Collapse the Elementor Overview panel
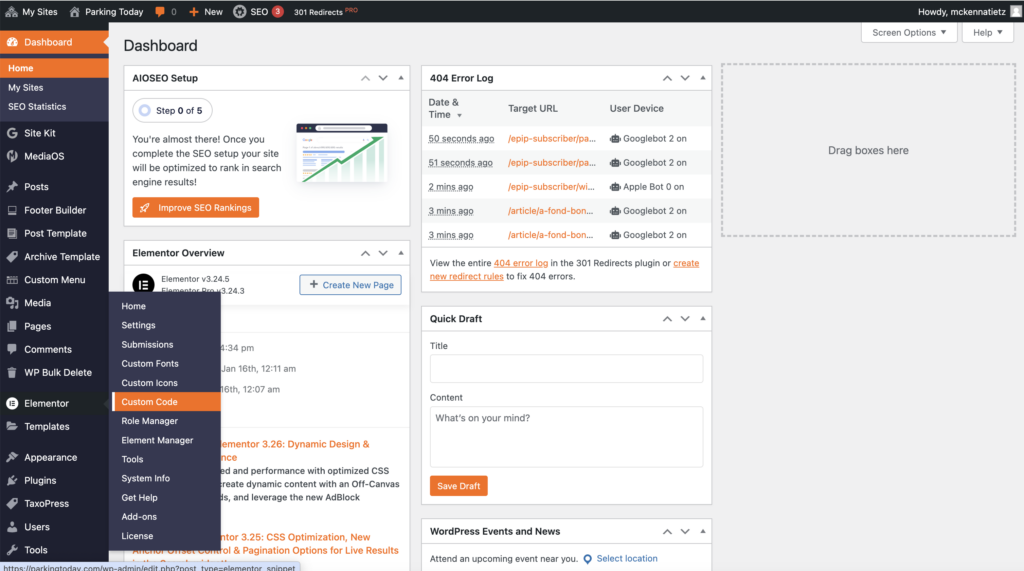 [x=401, y=253]
